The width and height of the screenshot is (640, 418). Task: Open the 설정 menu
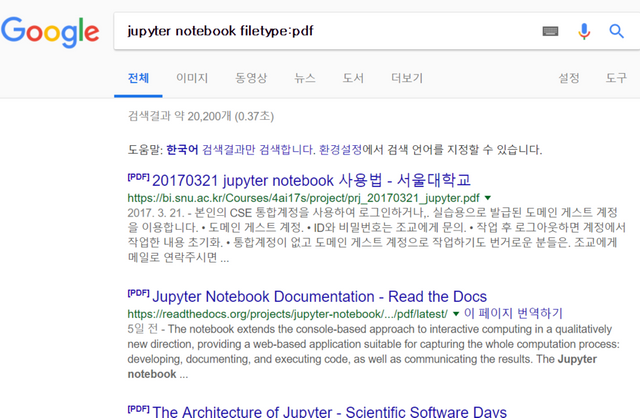(x=569, y=78)
